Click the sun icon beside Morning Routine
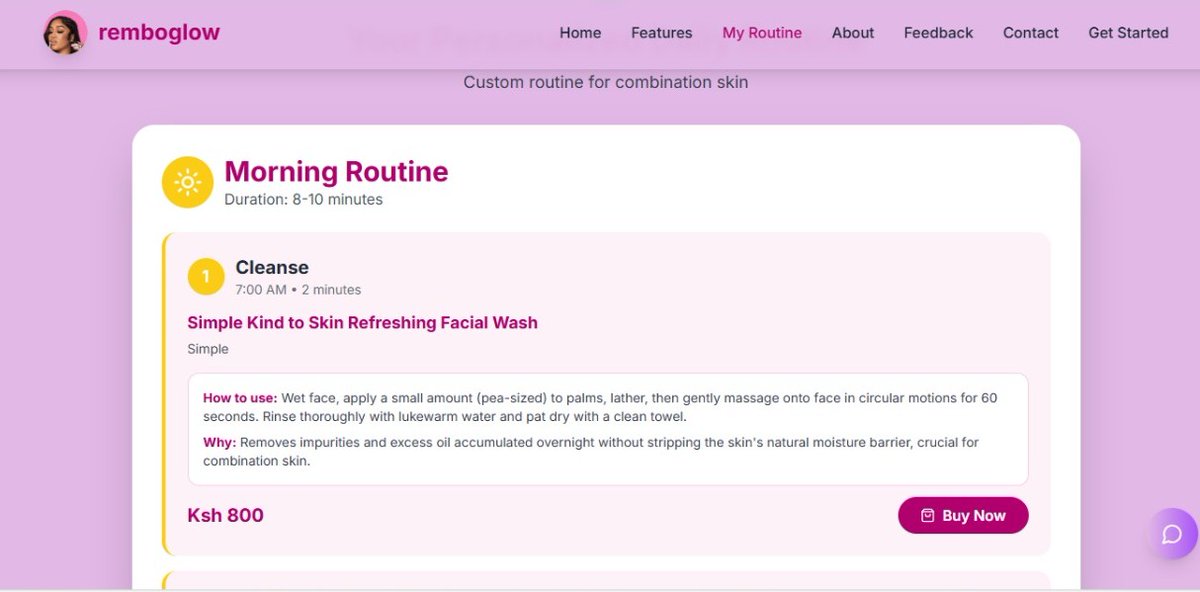Screen dimensions: 1200x592 tap(188, 182)
